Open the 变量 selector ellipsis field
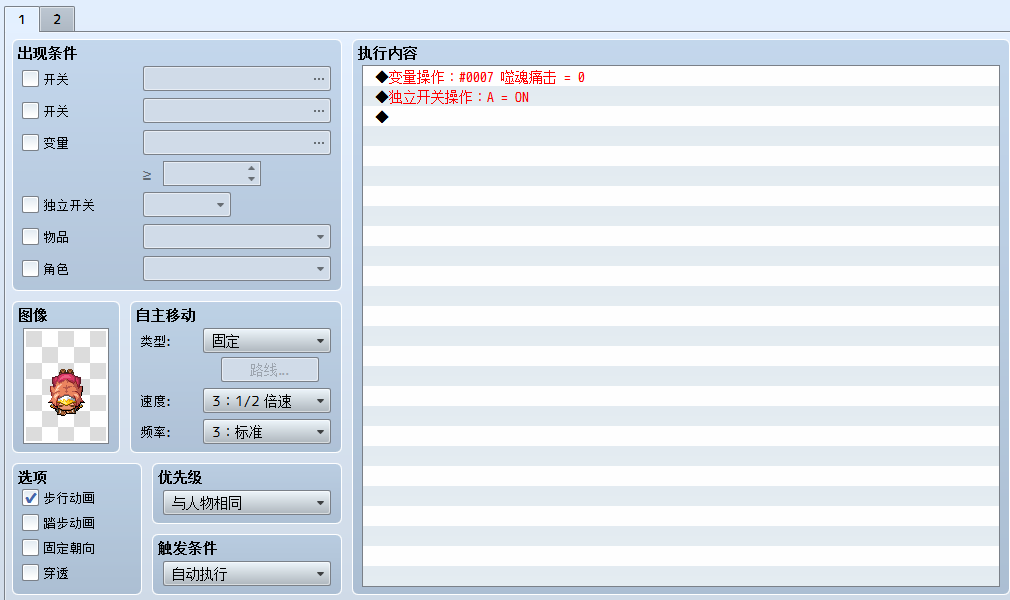The height and width of the screenshot is (600, 1010). pyautogui.click(x=237, y=142)
